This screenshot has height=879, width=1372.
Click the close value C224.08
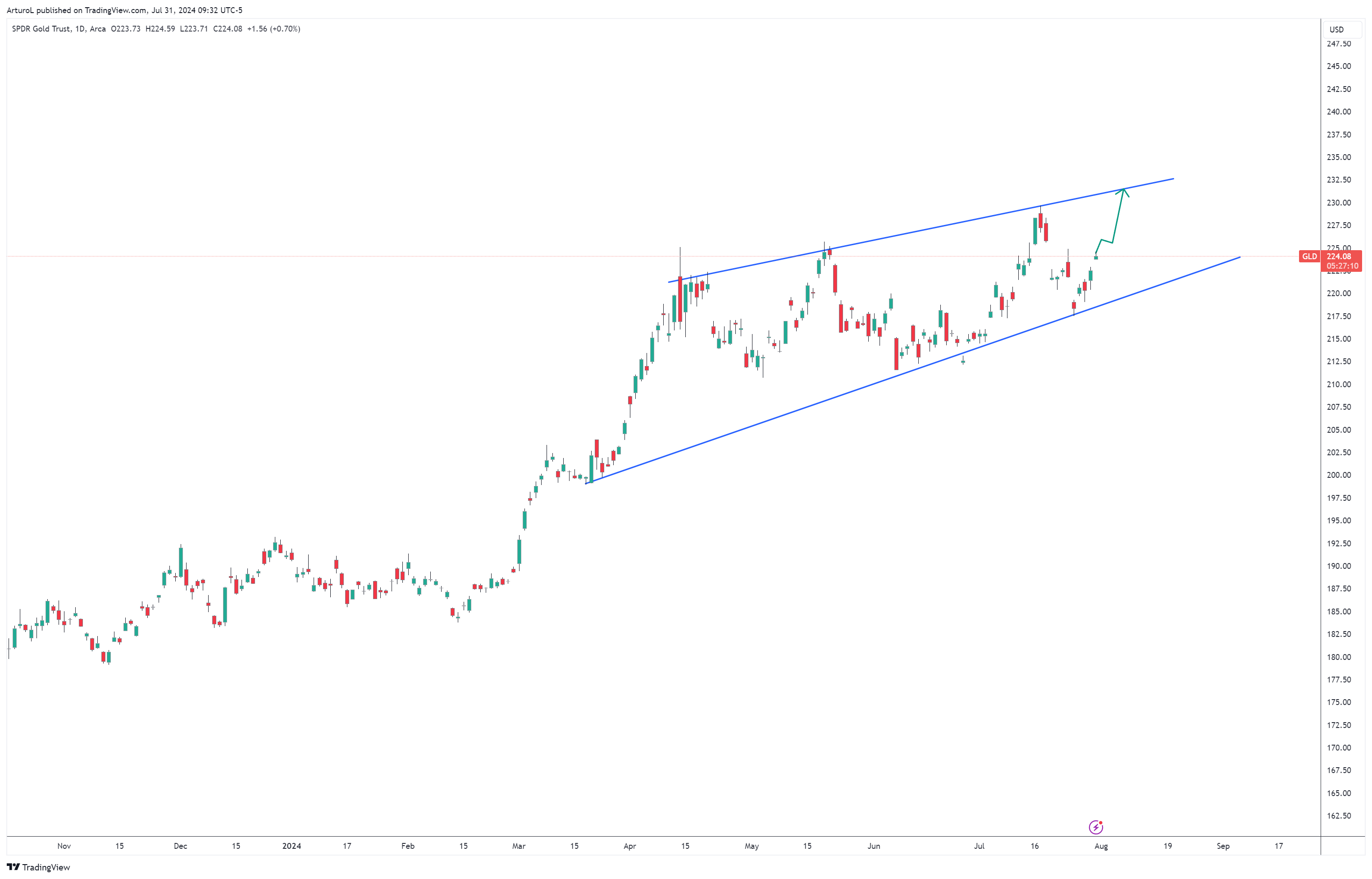click(228, 28)
